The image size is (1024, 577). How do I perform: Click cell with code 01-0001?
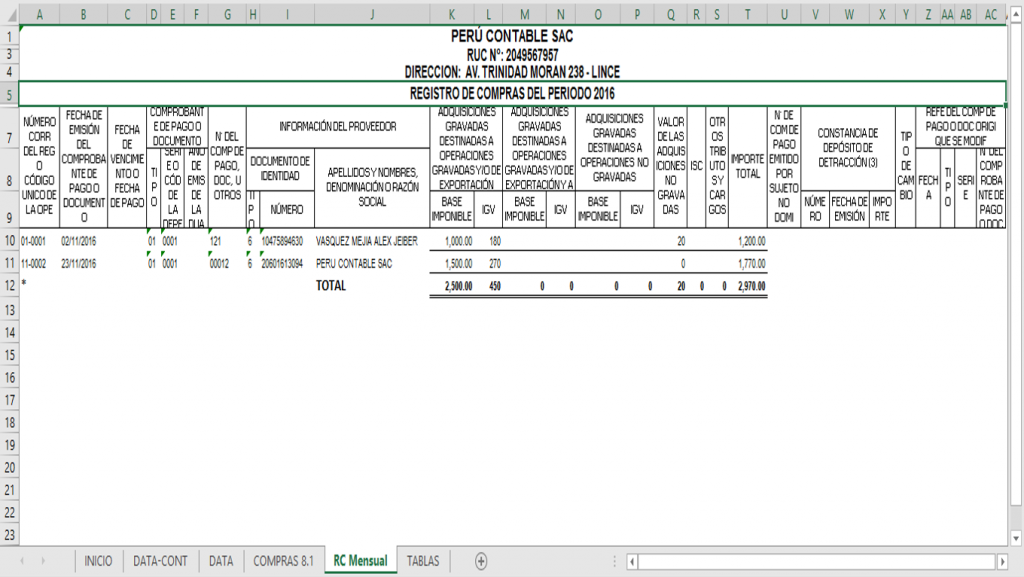39,242
